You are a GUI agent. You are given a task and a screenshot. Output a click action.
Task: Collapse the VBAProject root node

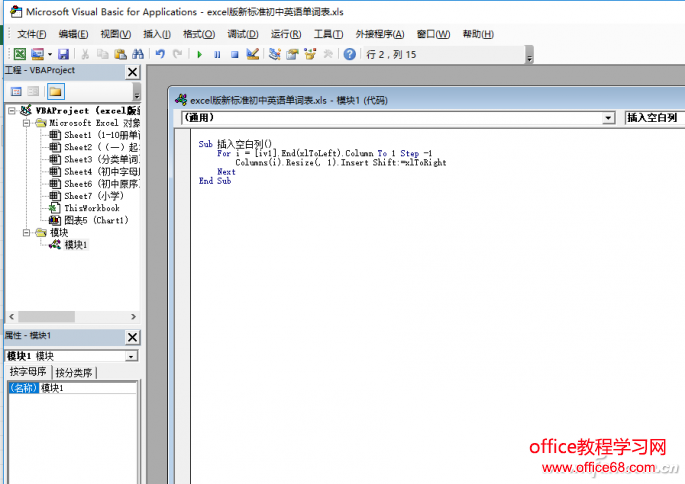(12, 111)
